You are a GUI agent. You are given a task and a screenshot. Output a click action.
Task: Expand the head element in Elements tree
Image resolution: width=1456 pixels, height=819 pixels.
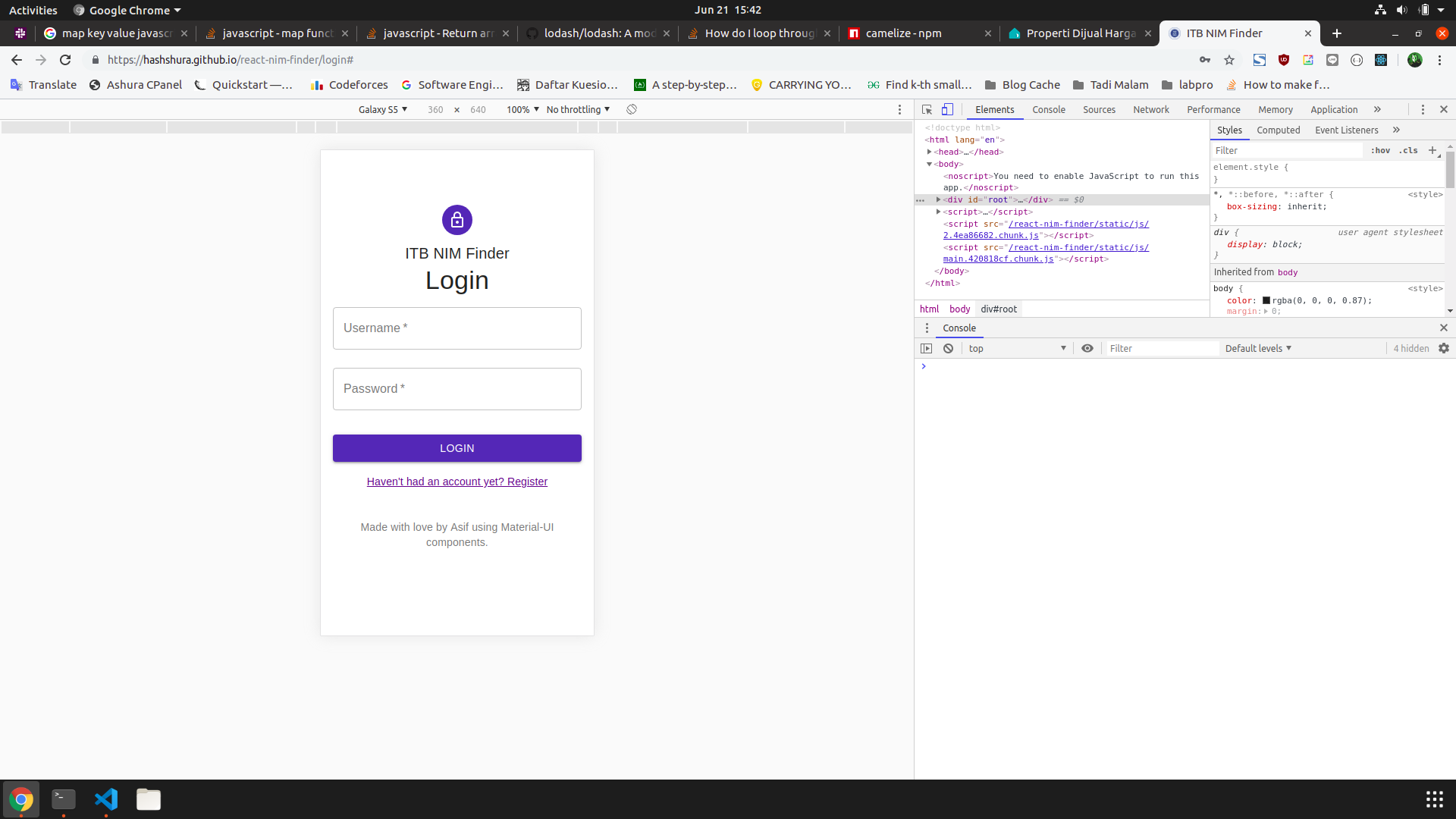point(930,152)
